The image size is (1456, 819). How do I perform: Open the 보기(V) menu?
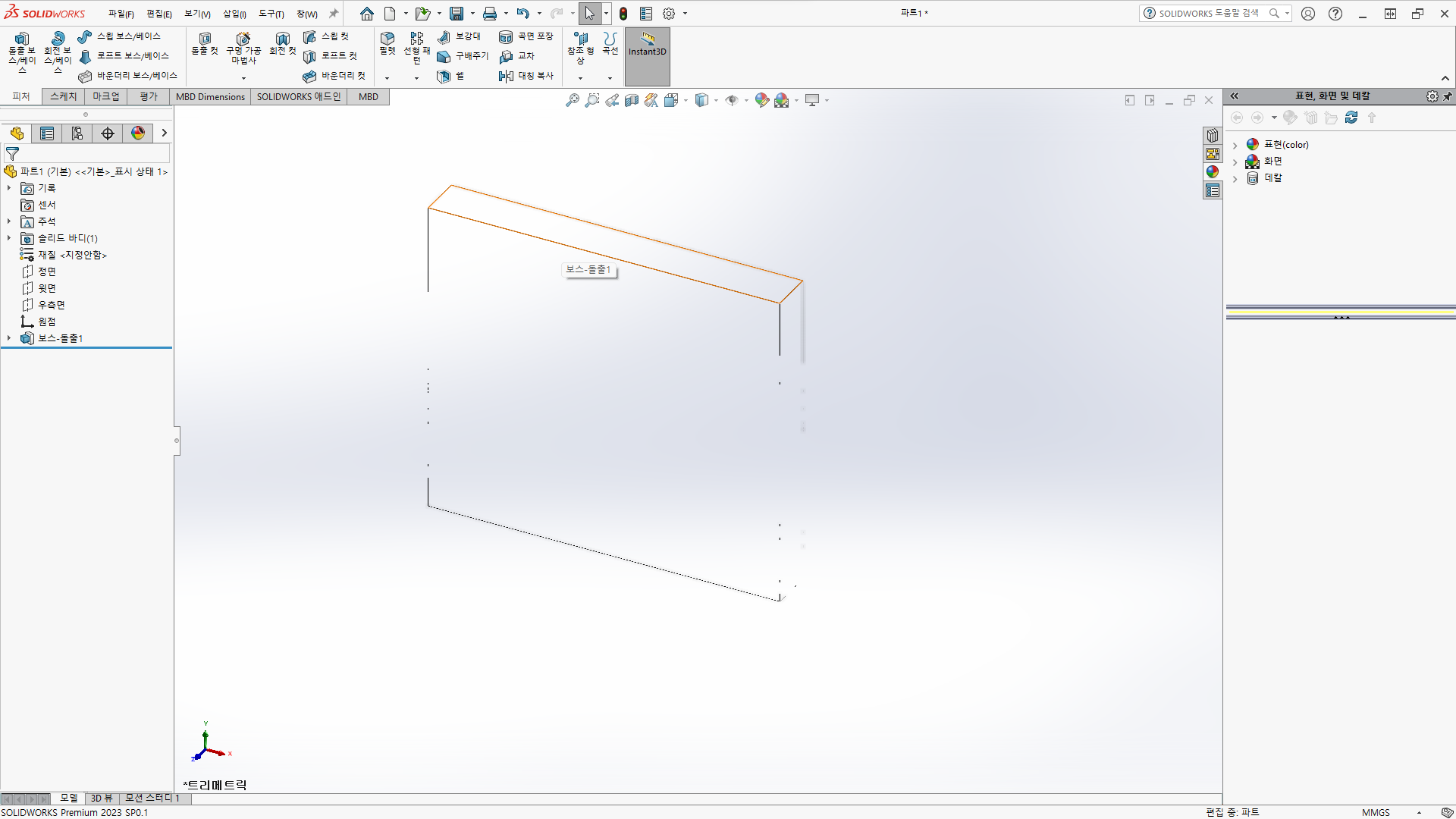[197, 14]
